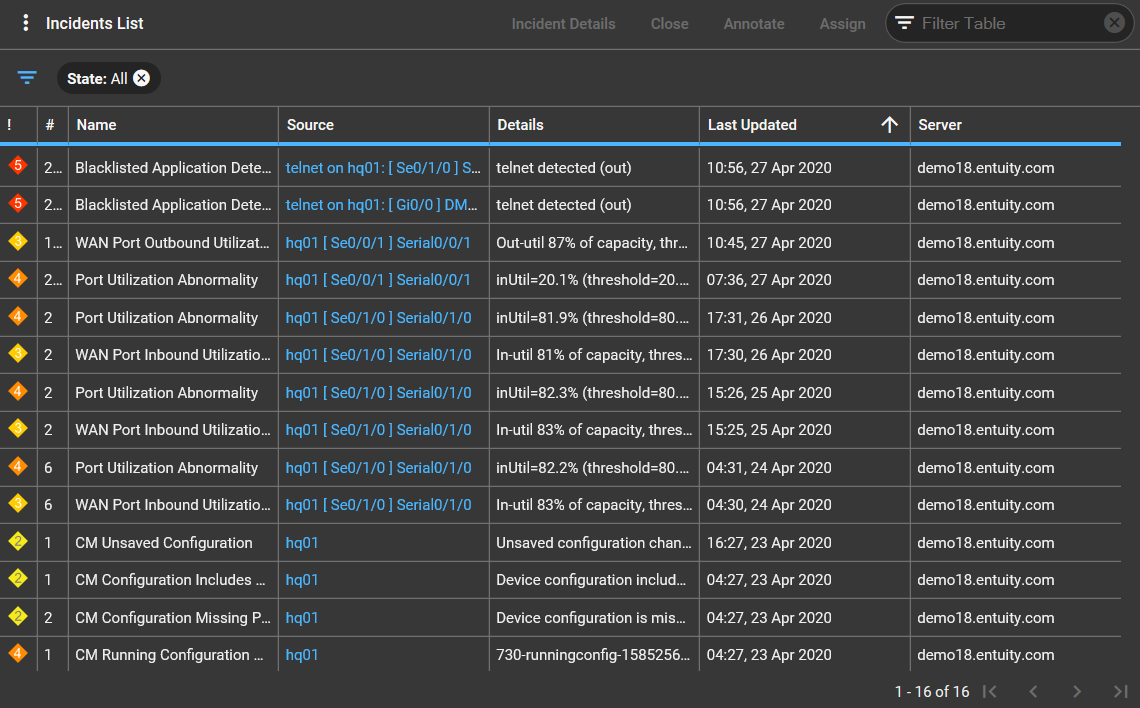The image size is (1140, 708).
Task: Open link telnet on hq01: [ Se0/1/0 ]
Action: [x=383, y=168]
